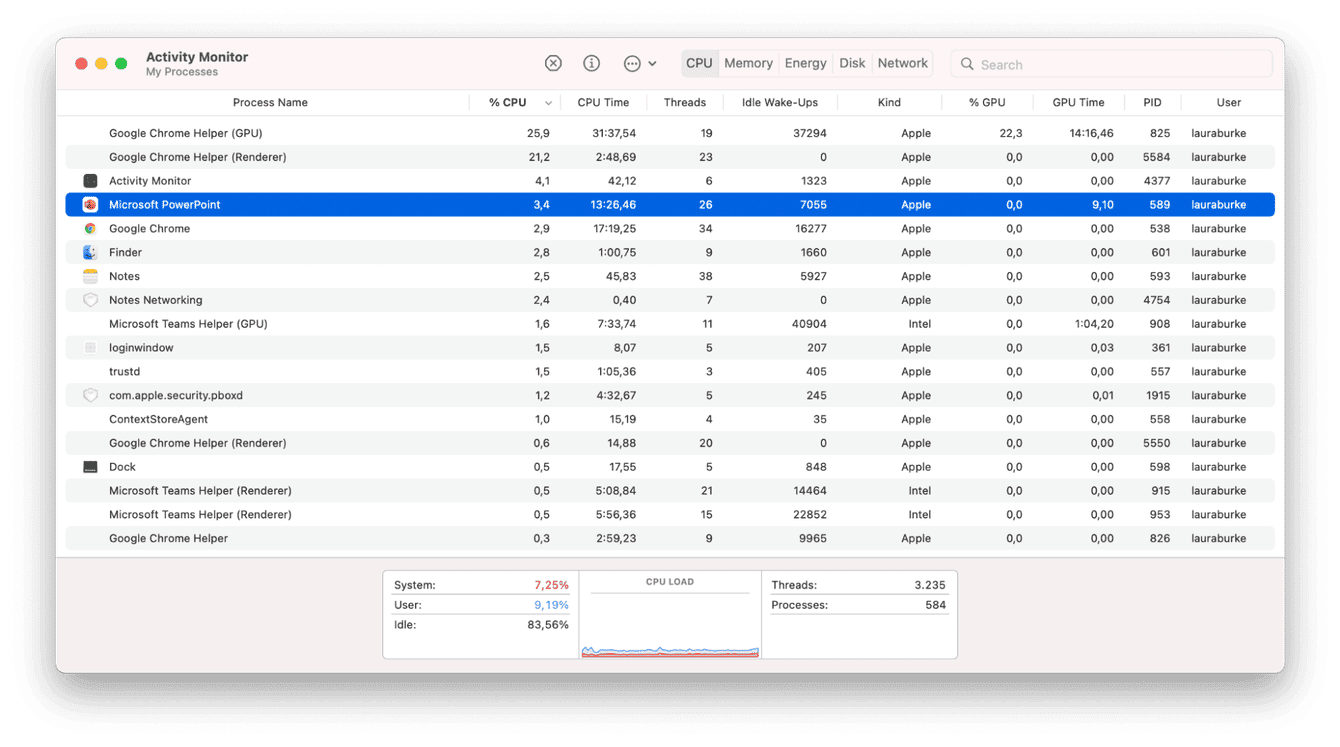This screenshot has height=747, width=1340.
Task: Click the Finder icon in process list
Action: (90, 253)
